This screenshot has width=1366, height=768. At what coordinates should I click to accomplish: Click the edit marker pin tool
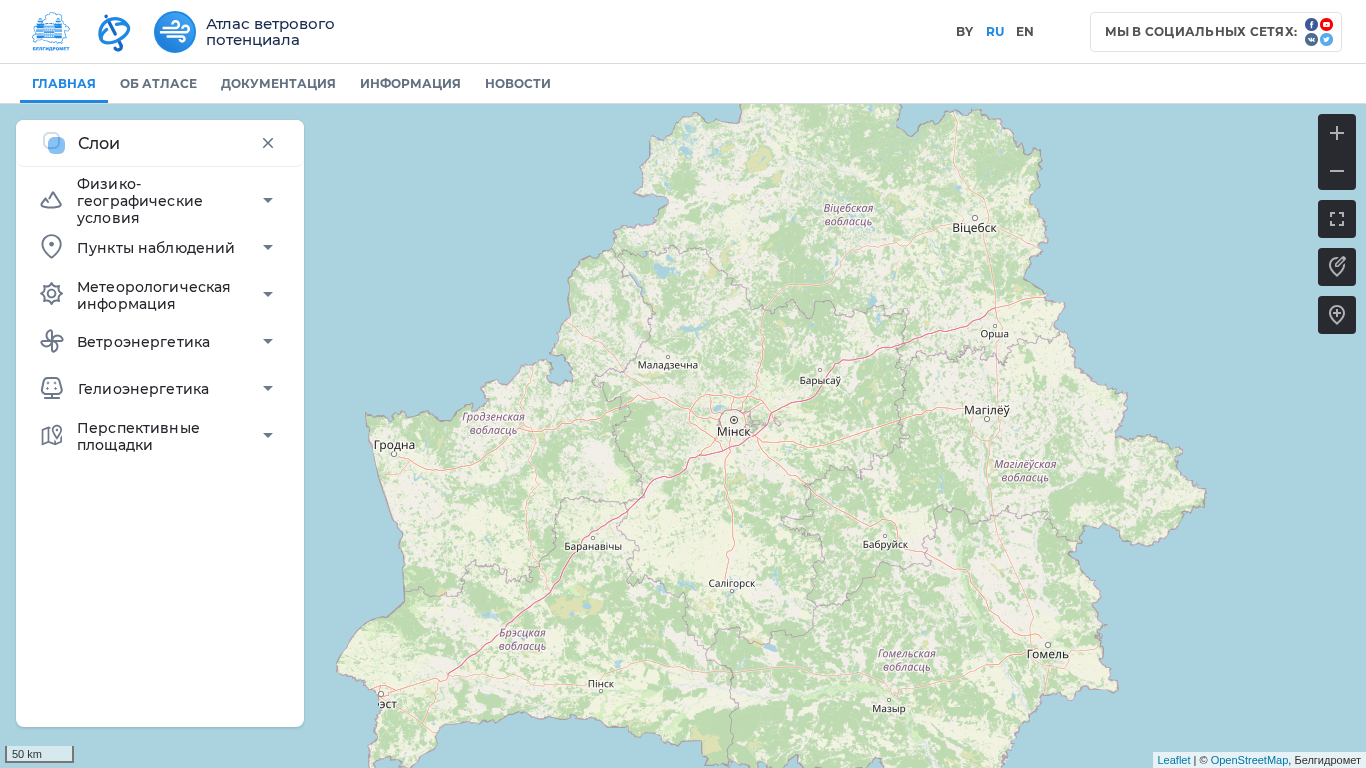[1336, 267]
